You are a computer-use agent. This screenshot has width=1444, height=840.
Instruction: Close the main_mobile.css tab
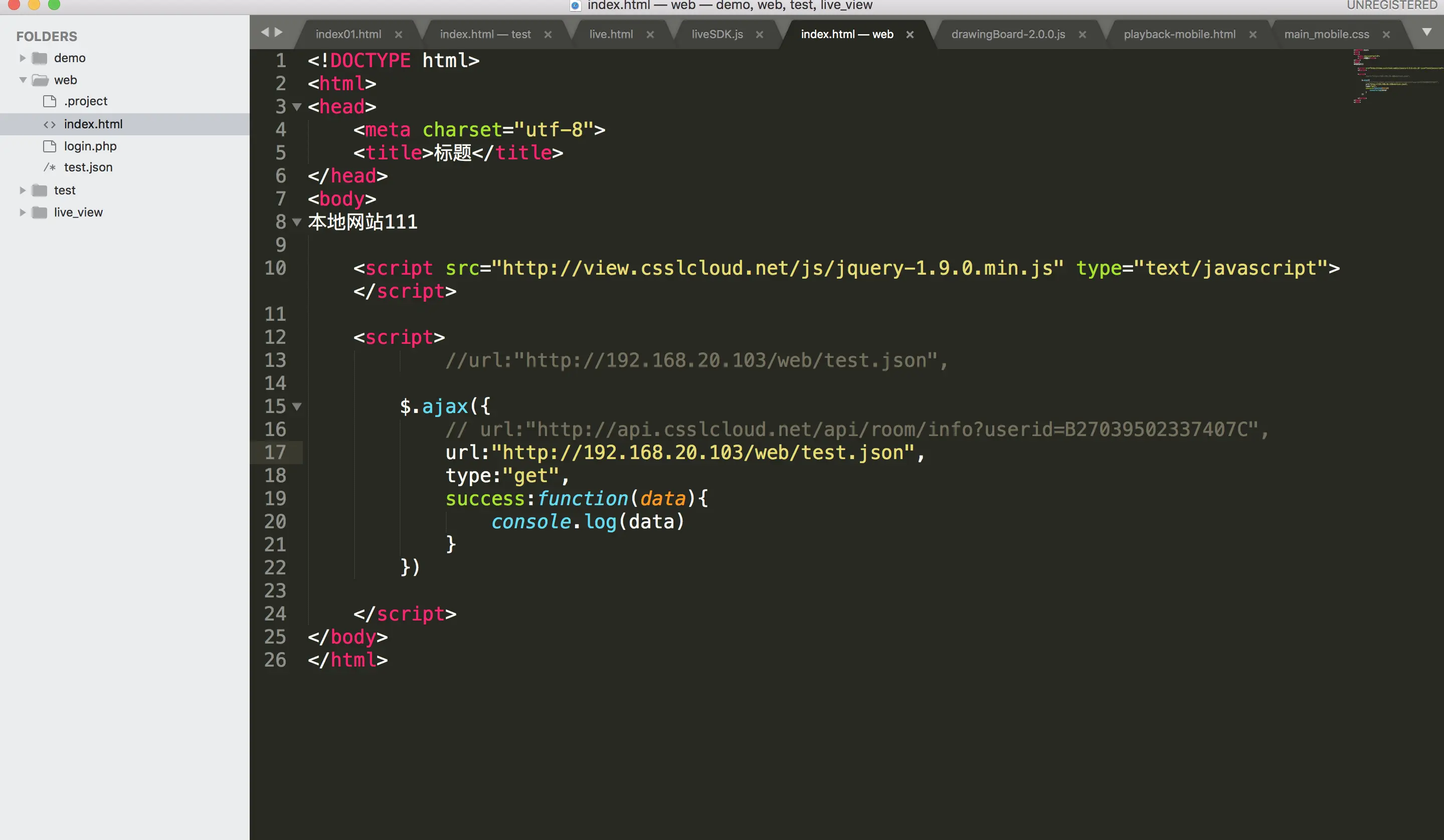pyautogui.click(x=1386, y=35)
